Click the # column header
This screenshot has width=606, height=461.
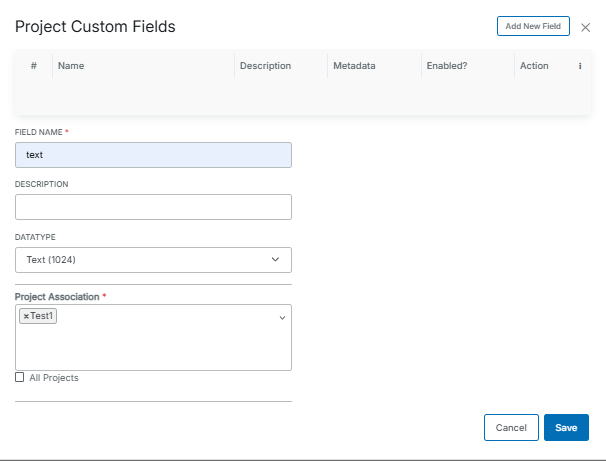tap(33, 66)
